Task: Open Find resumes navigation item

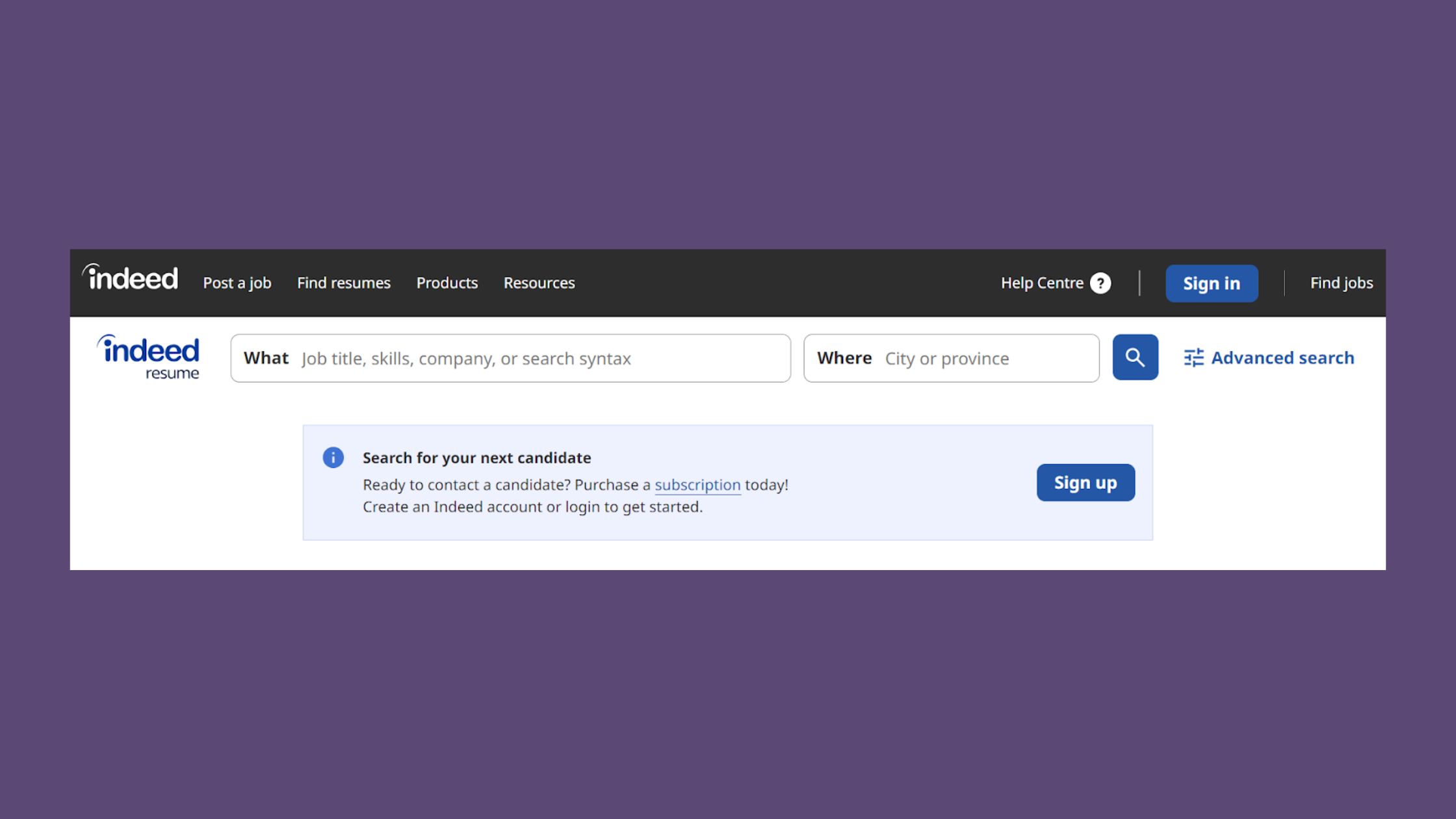Action: coord(344,283)
